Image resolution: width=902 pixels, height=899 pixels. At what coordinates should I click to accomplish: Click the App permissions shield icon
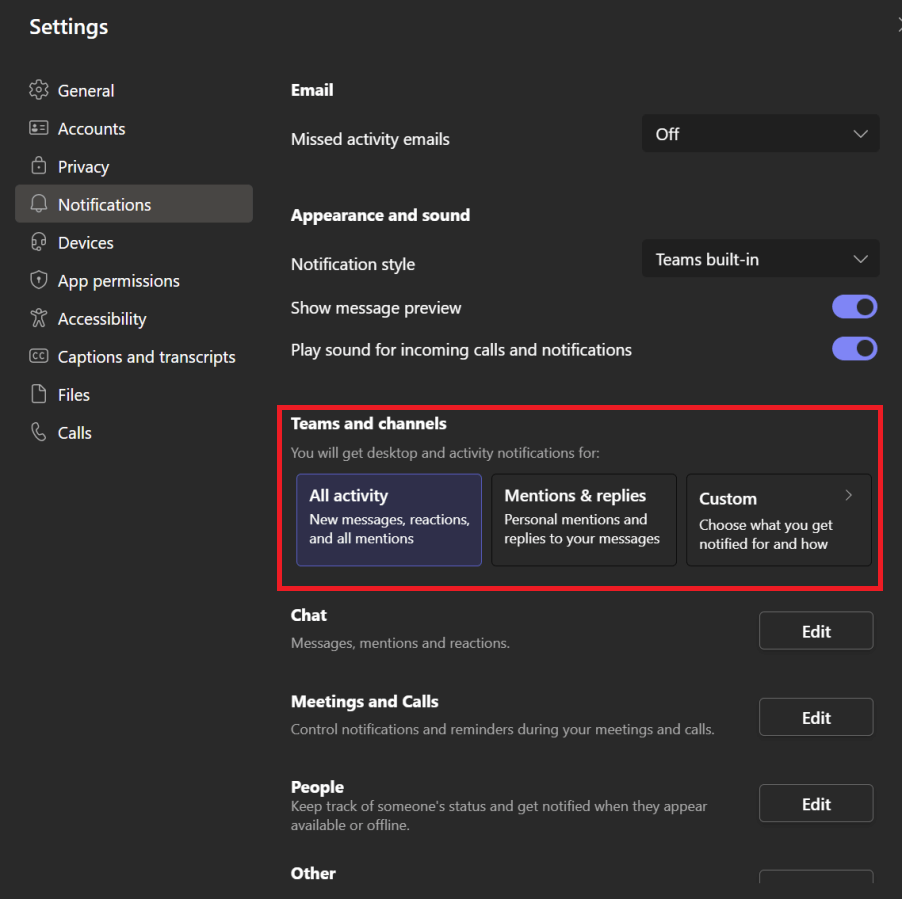[x=39, y=280]
